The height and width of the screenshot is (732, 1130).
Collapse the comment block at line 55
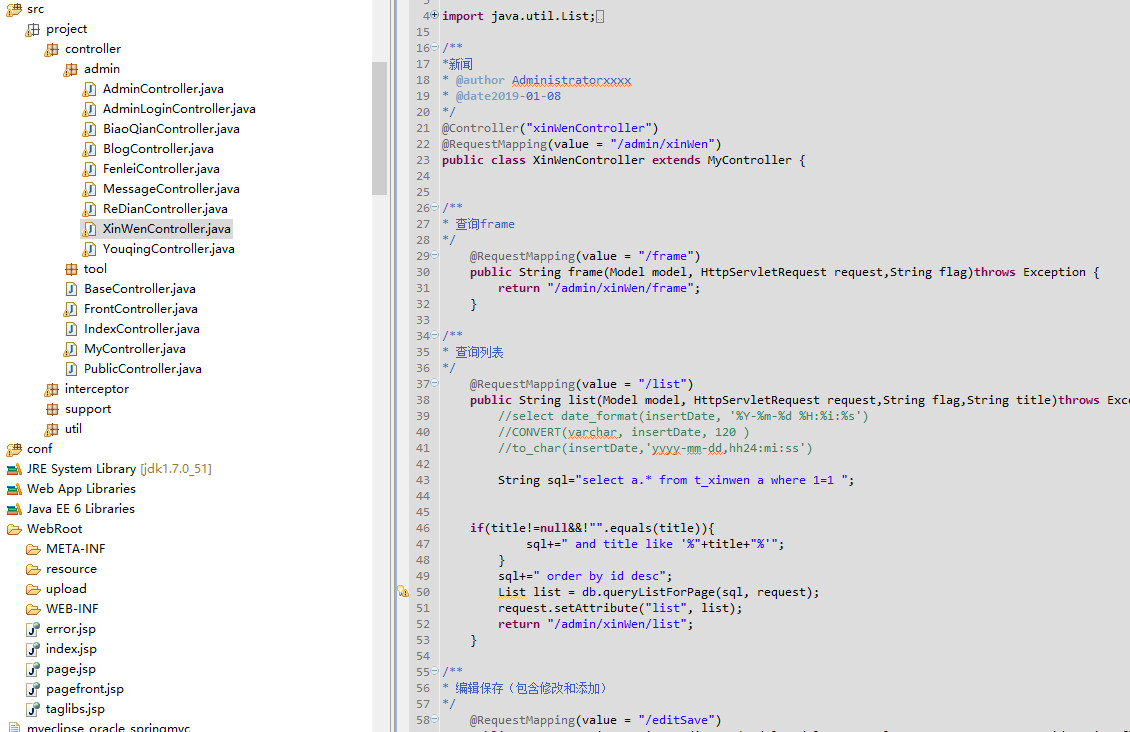[435, 671]
